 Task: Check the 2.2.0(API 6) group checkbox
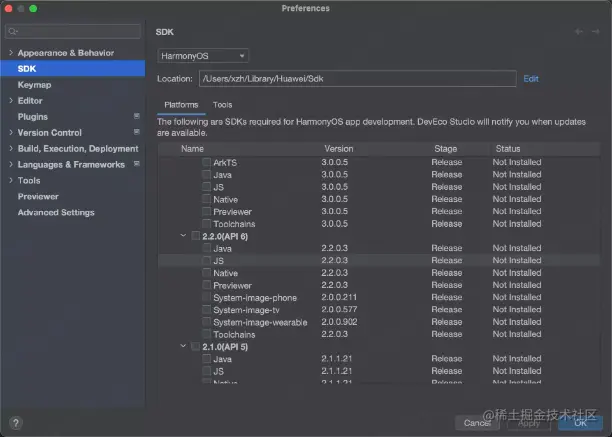click(196, 236)
